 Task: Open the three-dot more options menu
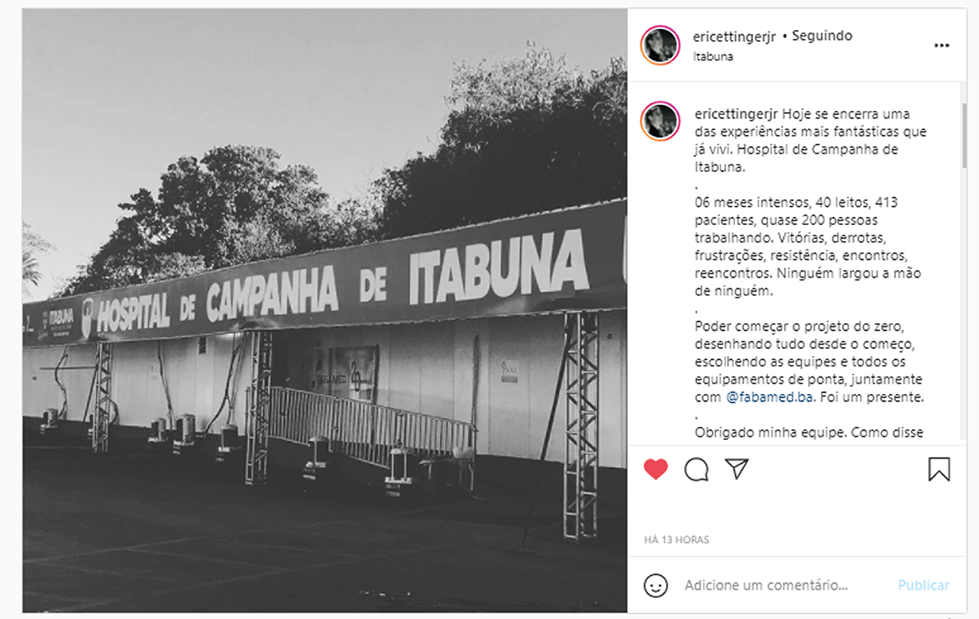942,46
